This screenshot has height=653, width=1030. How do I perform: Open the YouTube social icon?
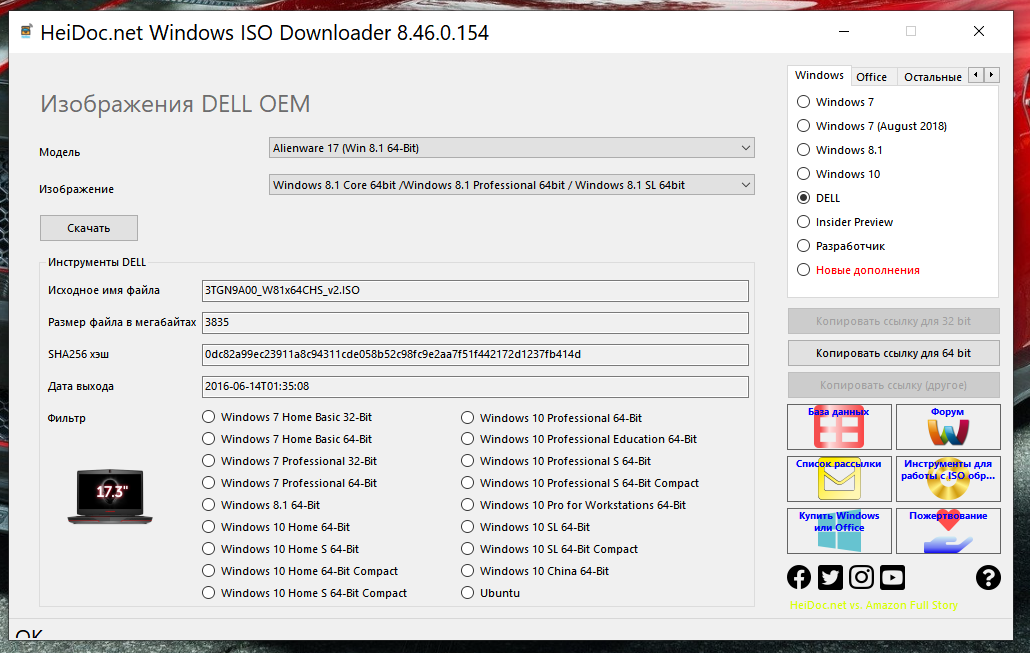[x=892, y=577]
